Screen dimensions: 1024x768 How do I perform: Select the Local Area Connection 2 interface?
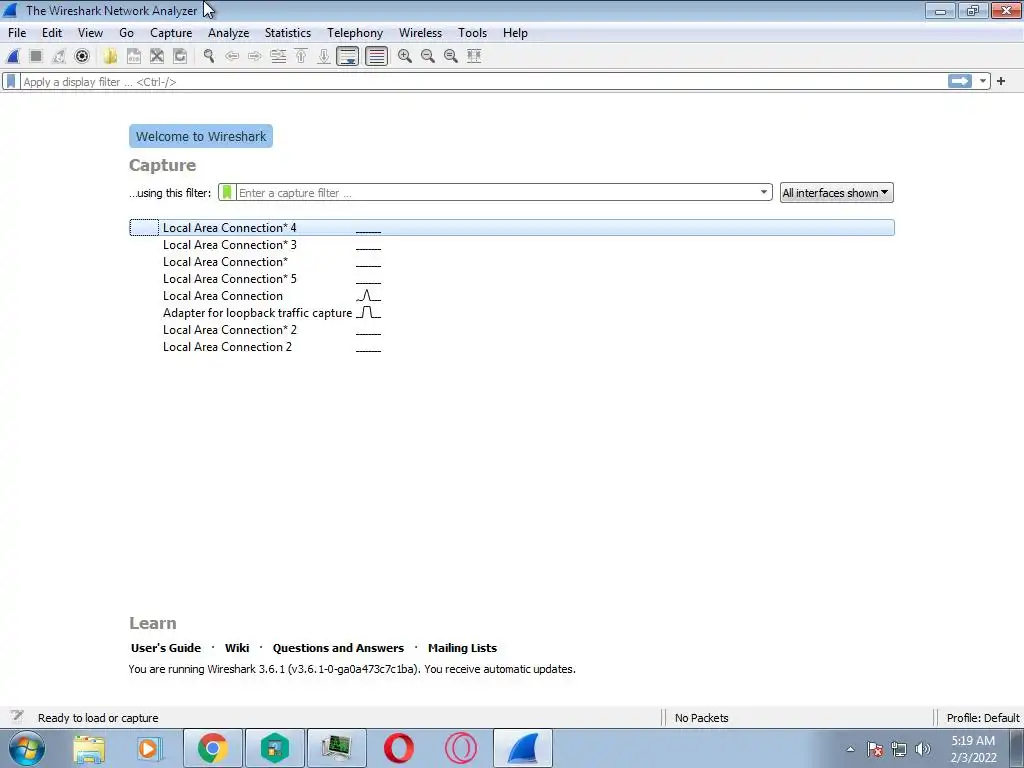click(512, 347)
